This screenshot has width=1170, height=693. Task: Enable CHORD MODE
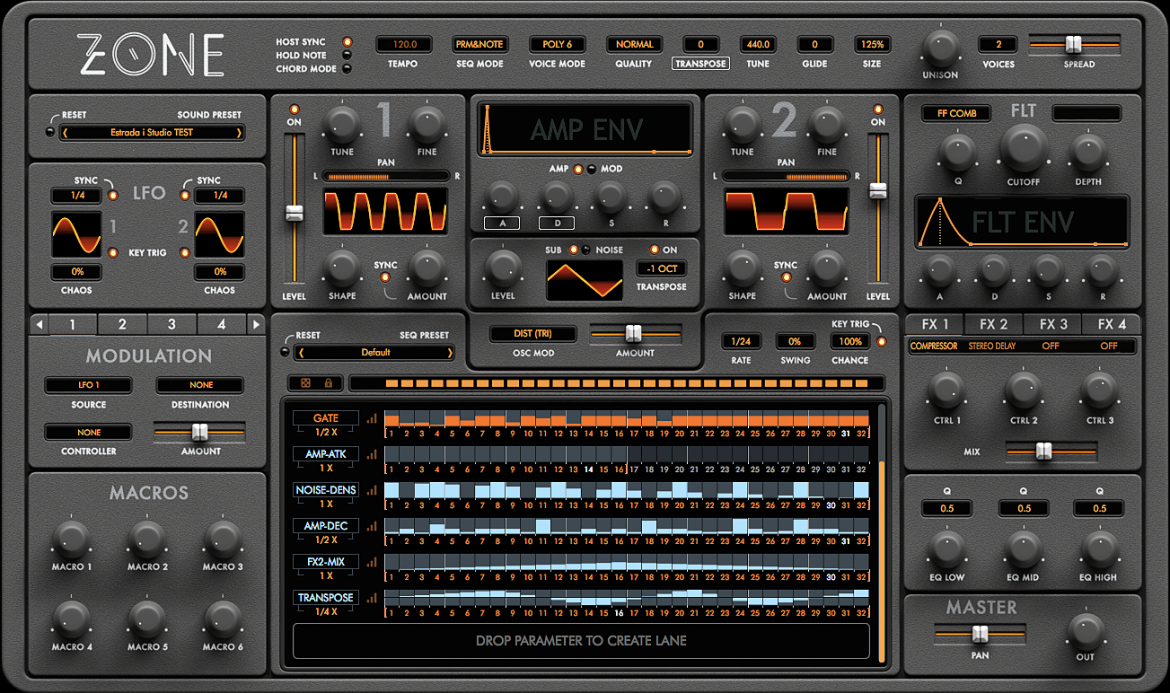[347, 69]
